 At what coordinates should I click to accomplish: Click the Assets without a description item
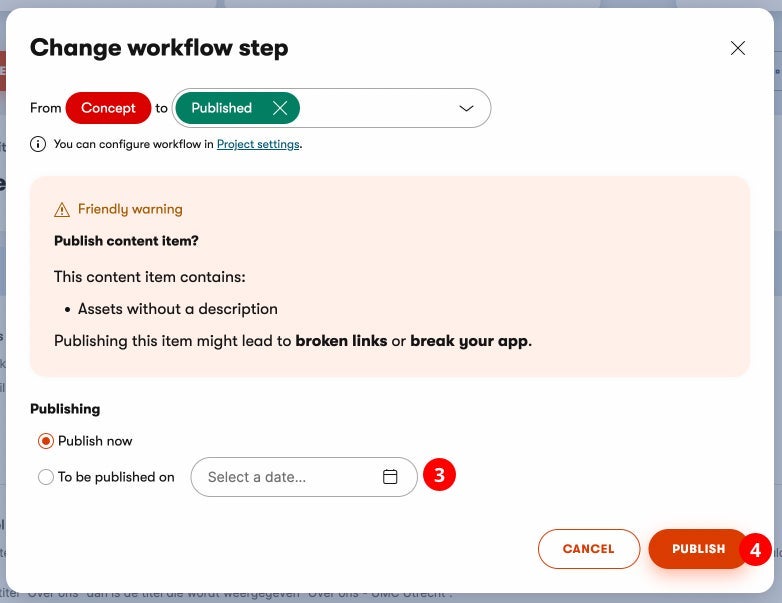click(177, 309)
